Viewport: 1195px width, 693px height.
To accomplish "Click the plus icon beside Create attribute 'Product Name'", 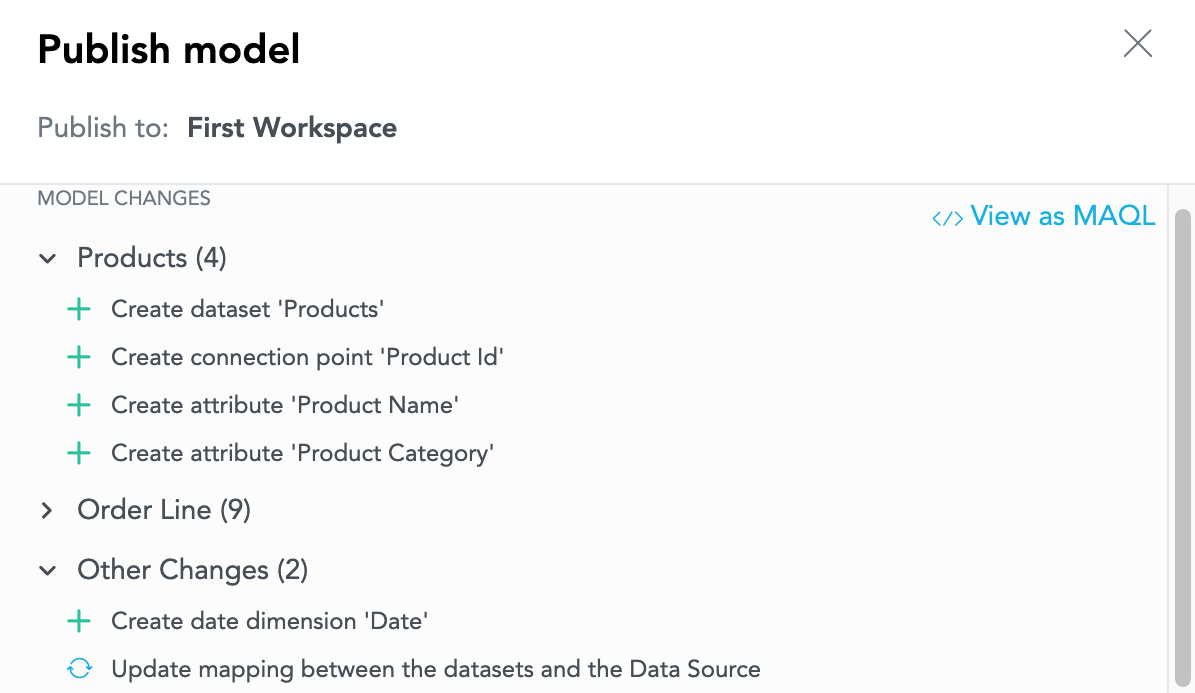I will coord(78,405).
